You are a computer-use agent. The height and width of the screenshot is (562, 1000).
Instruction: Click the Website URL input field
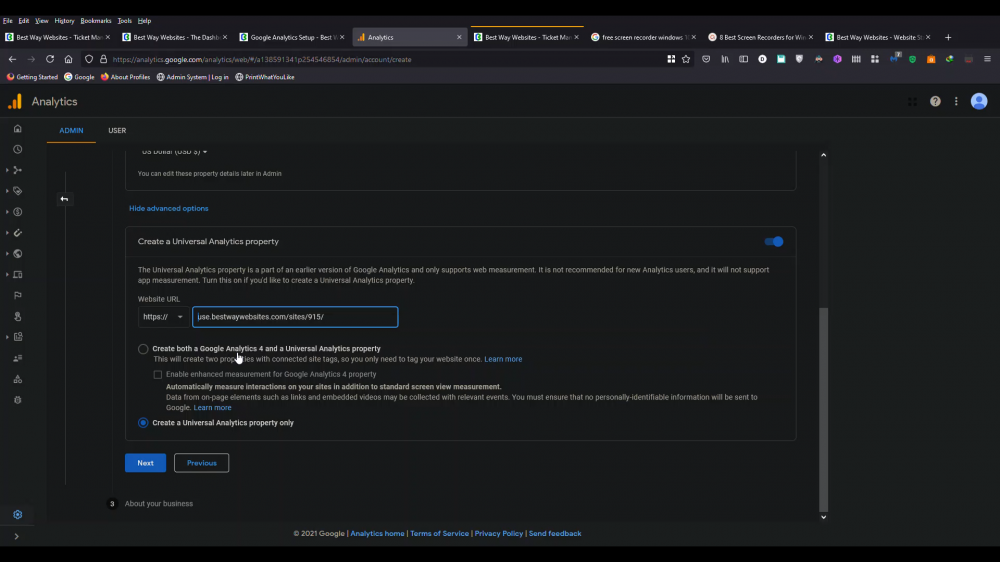click(x=295, y=317)
